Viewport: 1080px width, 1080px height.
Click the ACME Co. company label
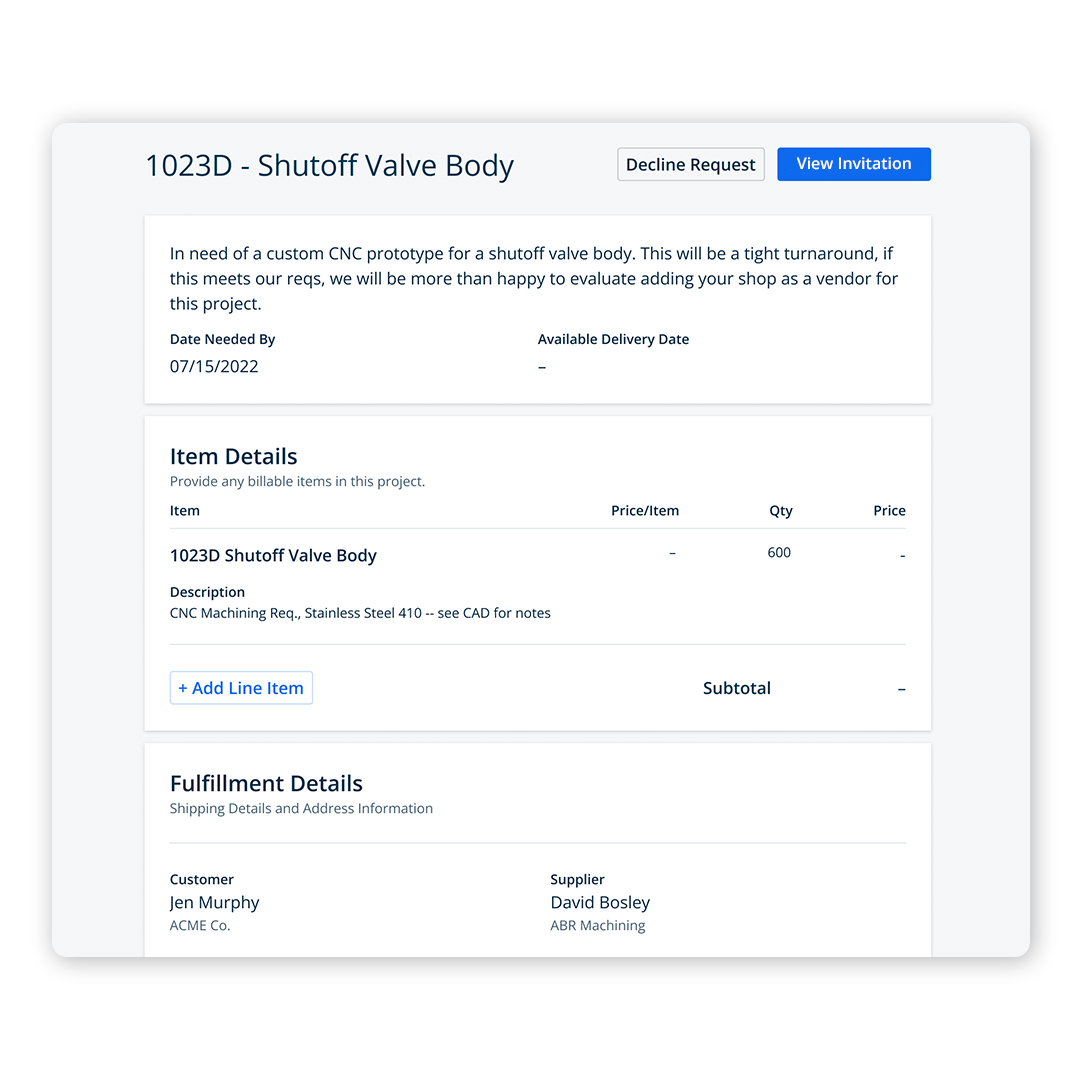[x=200, y=926]
